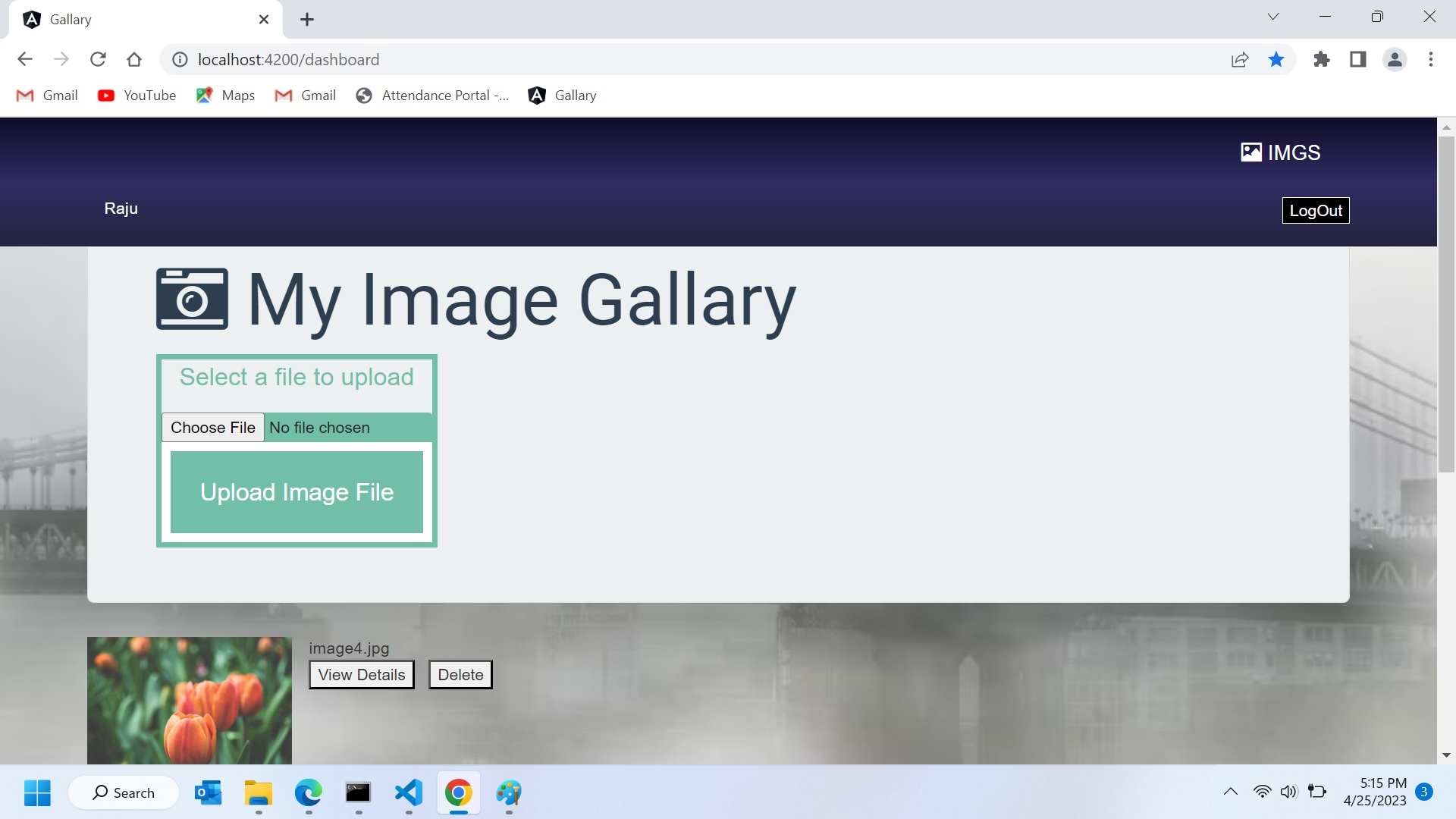Click the image4.jpg tulip thumbnail

point(188,700)
